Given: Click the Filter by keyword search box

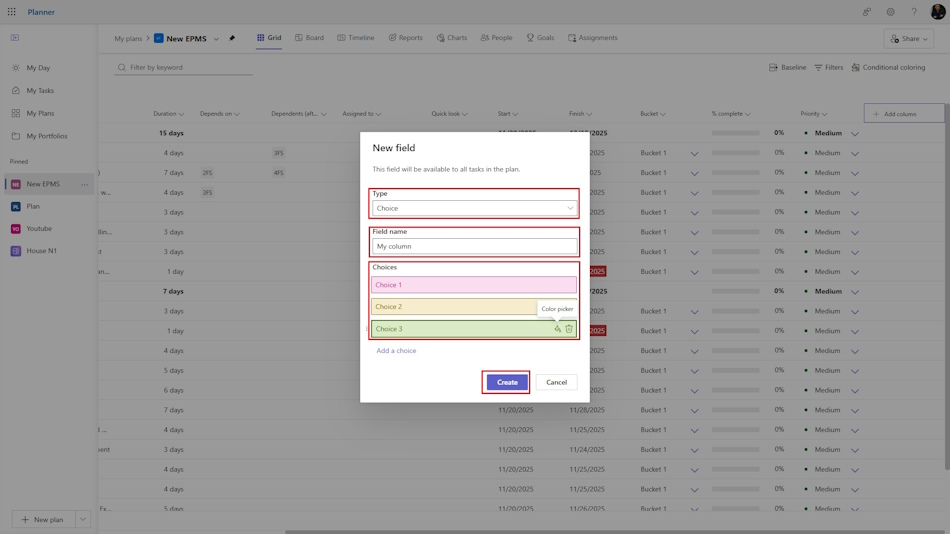Looking at the screenshot, I should 184,67.
